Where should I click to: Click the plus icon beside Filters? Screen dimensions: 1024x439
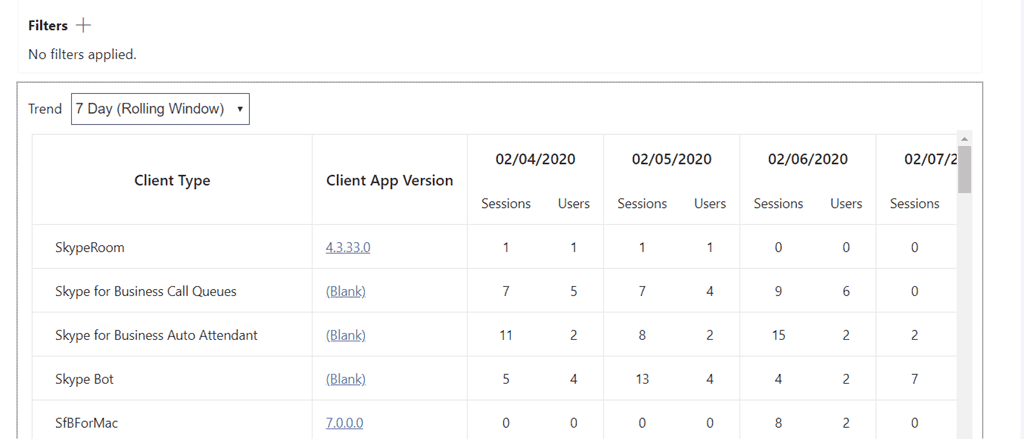click(83, 26)
